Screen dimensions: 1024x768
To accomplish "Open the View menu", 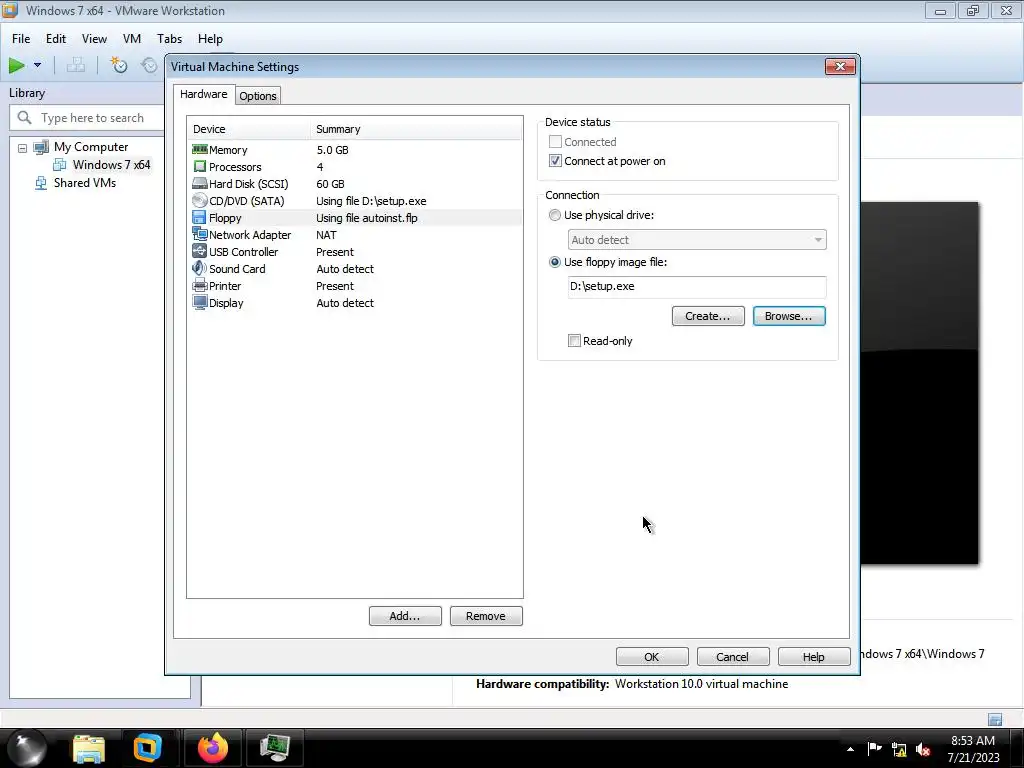I will (94, 39).
